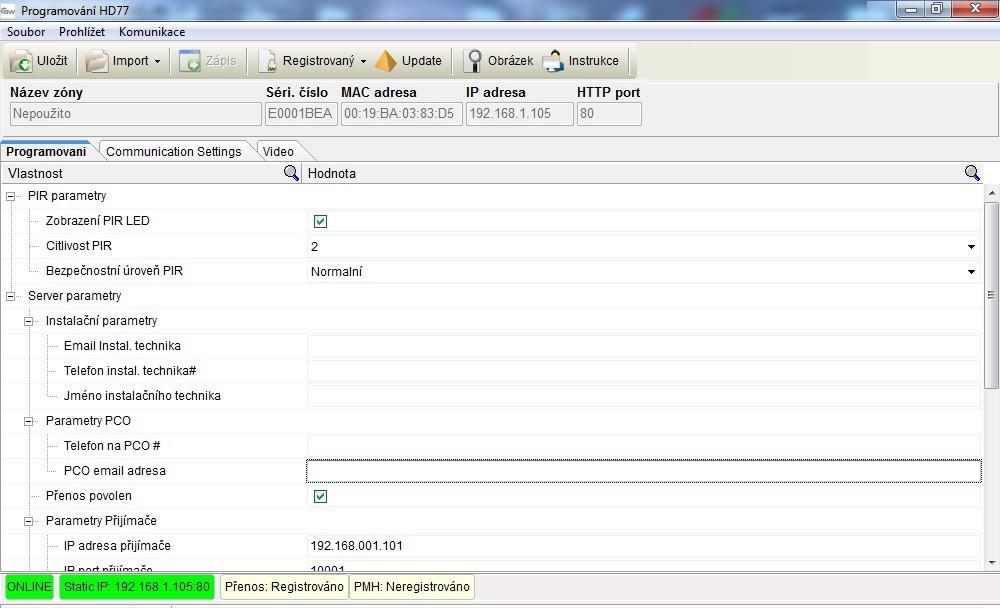
Task: Click the Hodnota column header
Action: click(642, 173)
